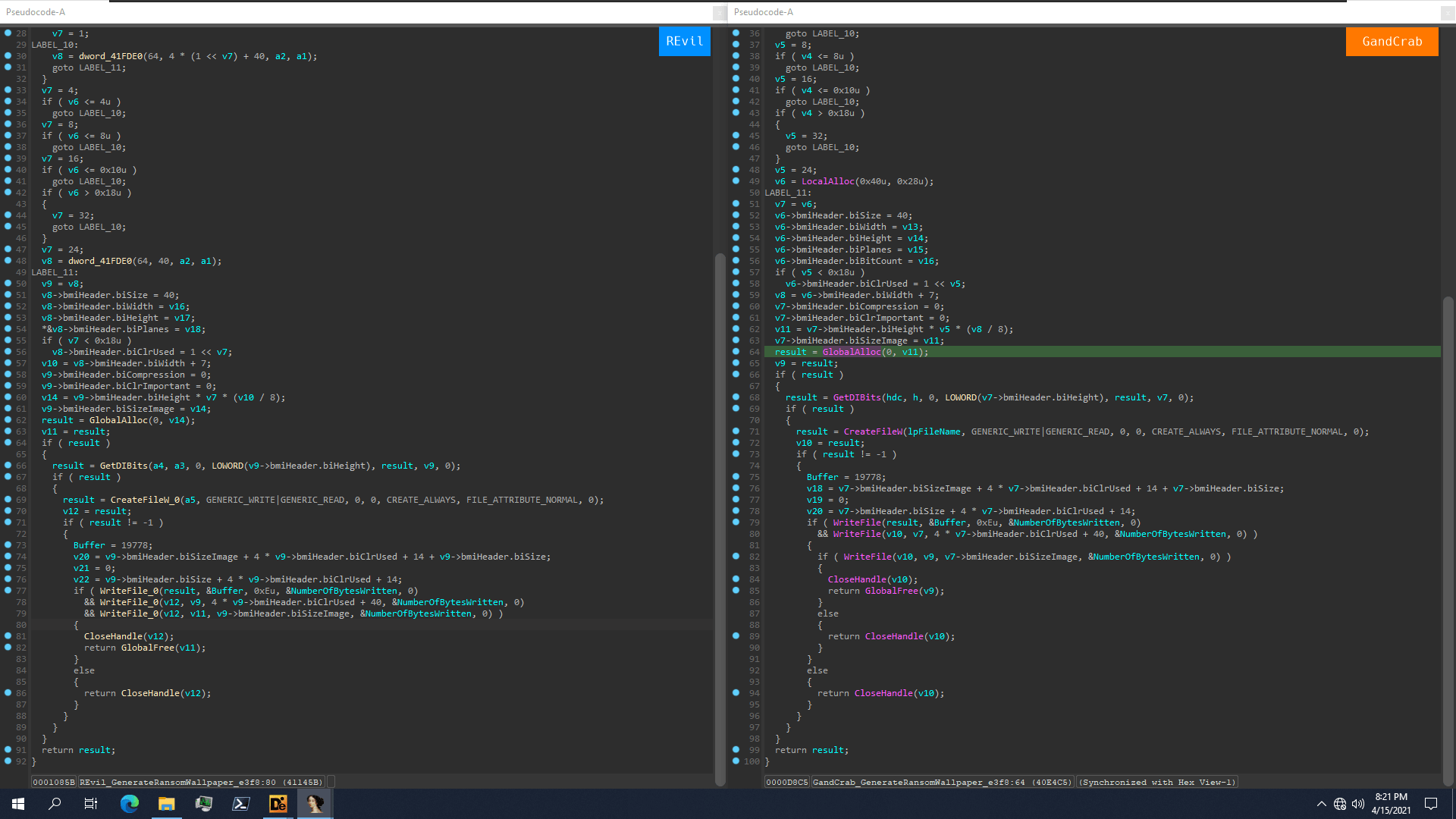Click CloseHandle(v12) on REvil line 81
Image resolution: width=1456 pixels, height=819 pixels.
click(x=129, y=636)
